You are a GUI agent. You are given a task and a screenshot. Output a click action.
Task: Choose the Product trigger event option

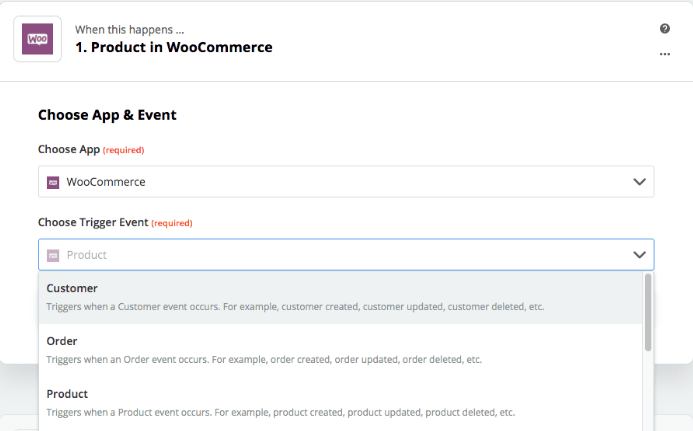coord(67,394)
